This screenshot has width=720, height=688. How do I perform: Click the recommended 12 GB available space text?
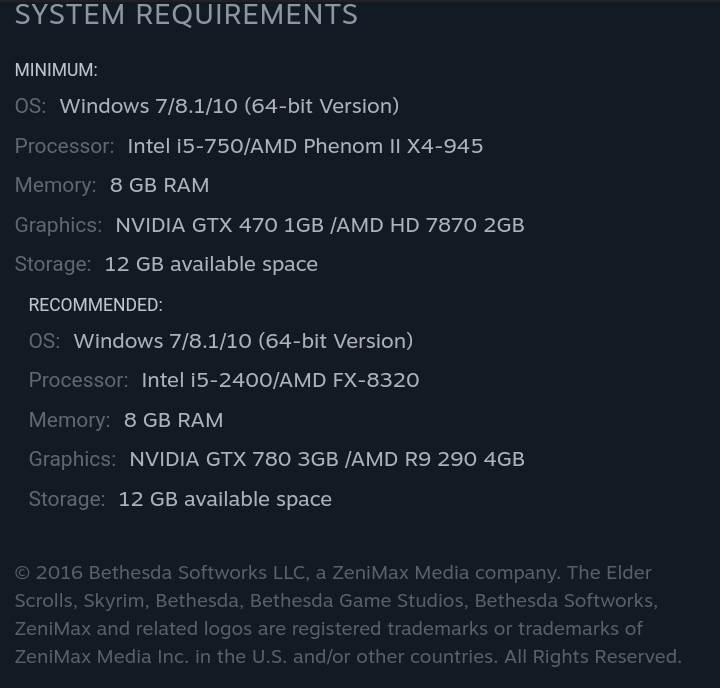pyautogui.click(x=225, y=499)
